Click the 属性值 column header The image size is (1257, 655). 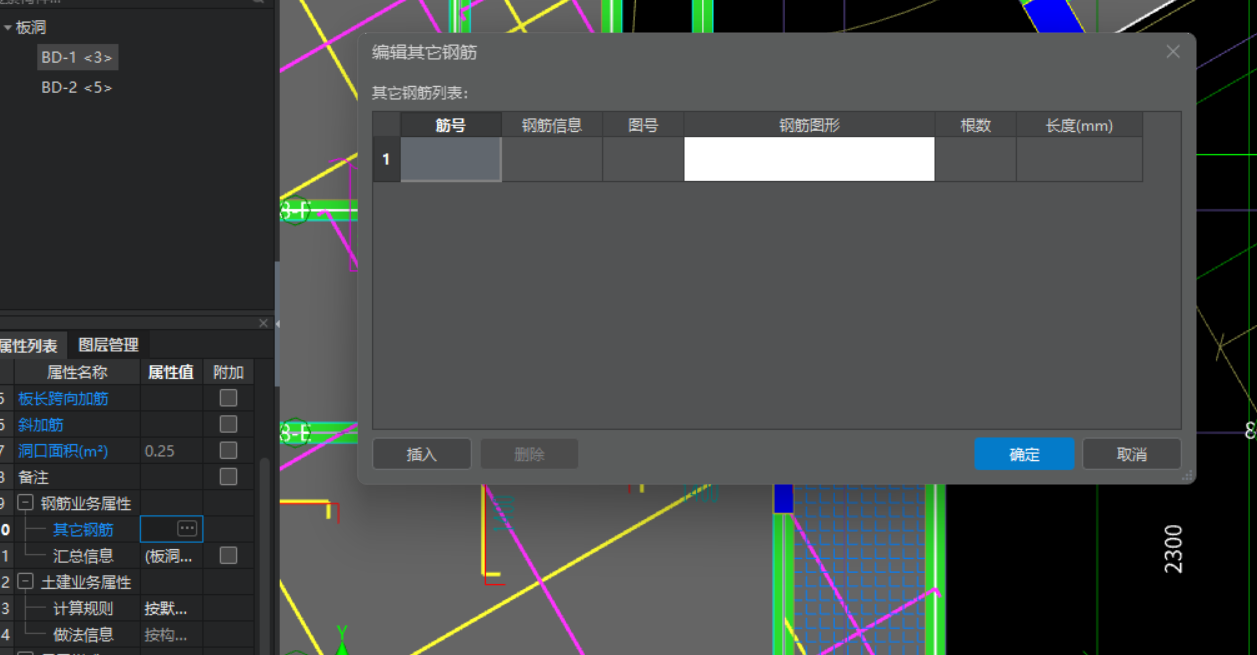(171, 372)
